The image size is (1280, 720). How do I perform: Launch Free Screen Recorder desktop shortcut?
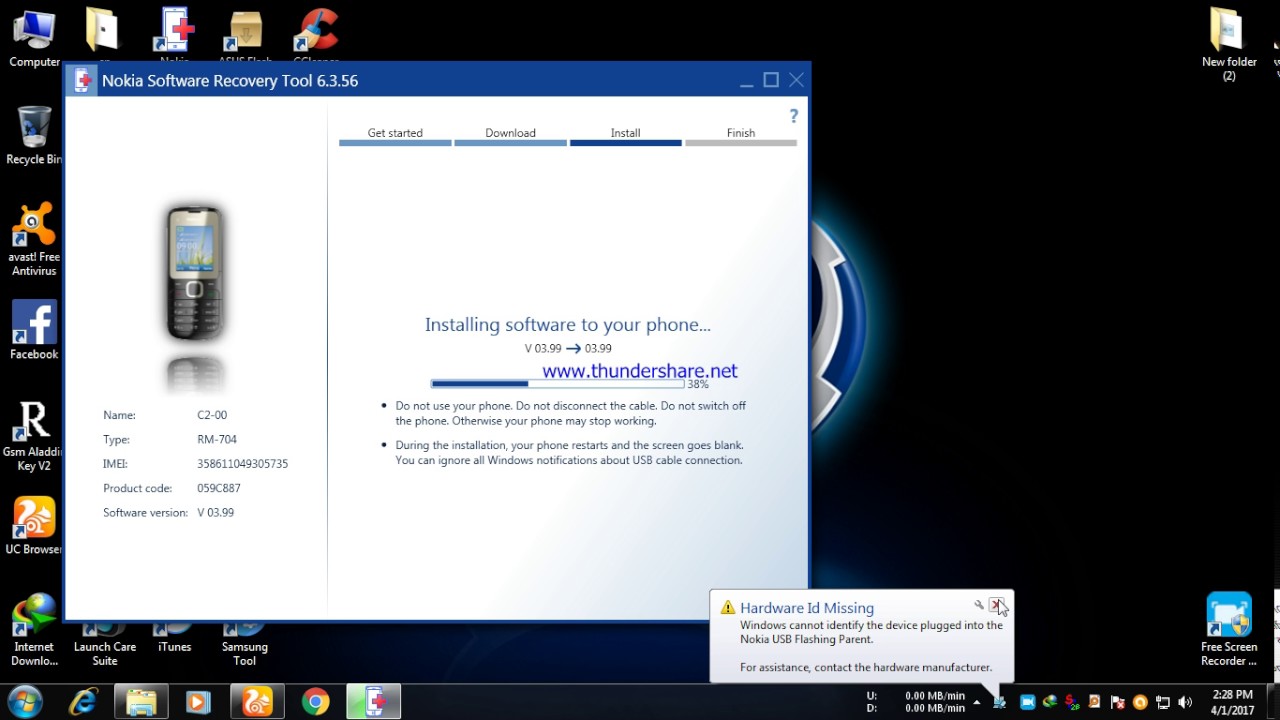[1229, 630]
